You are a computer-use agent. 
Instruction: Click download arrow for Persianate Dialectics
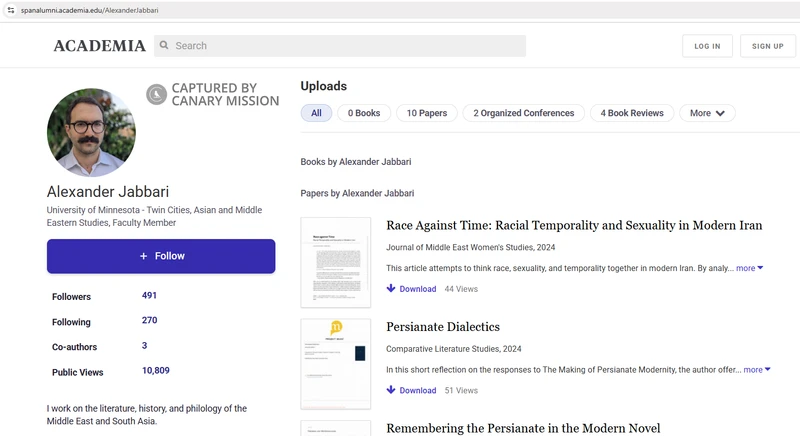391,390
